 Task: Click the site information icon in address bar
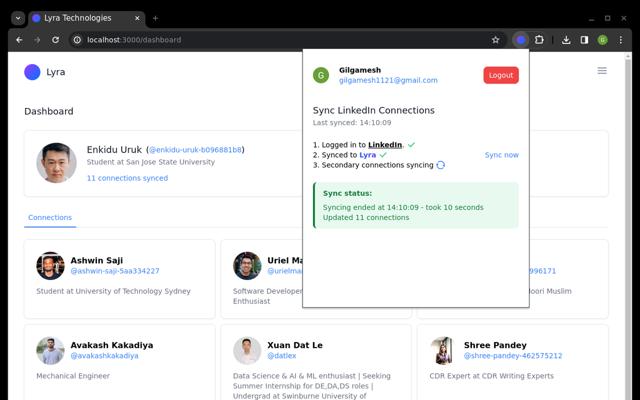click(77, 40)
